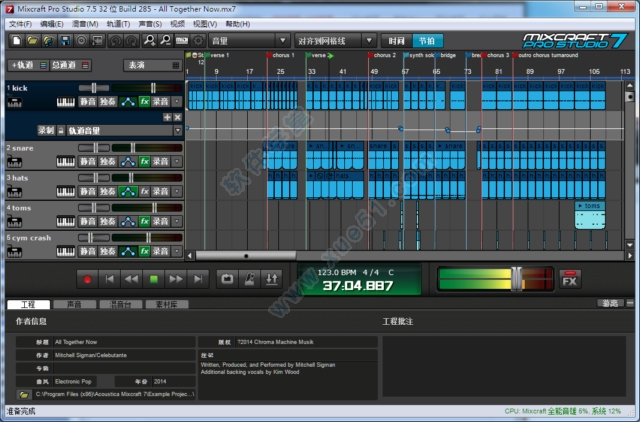
Task: Close automation lane with the X icon
Action: pyautogui.click(x=178, y=117)
